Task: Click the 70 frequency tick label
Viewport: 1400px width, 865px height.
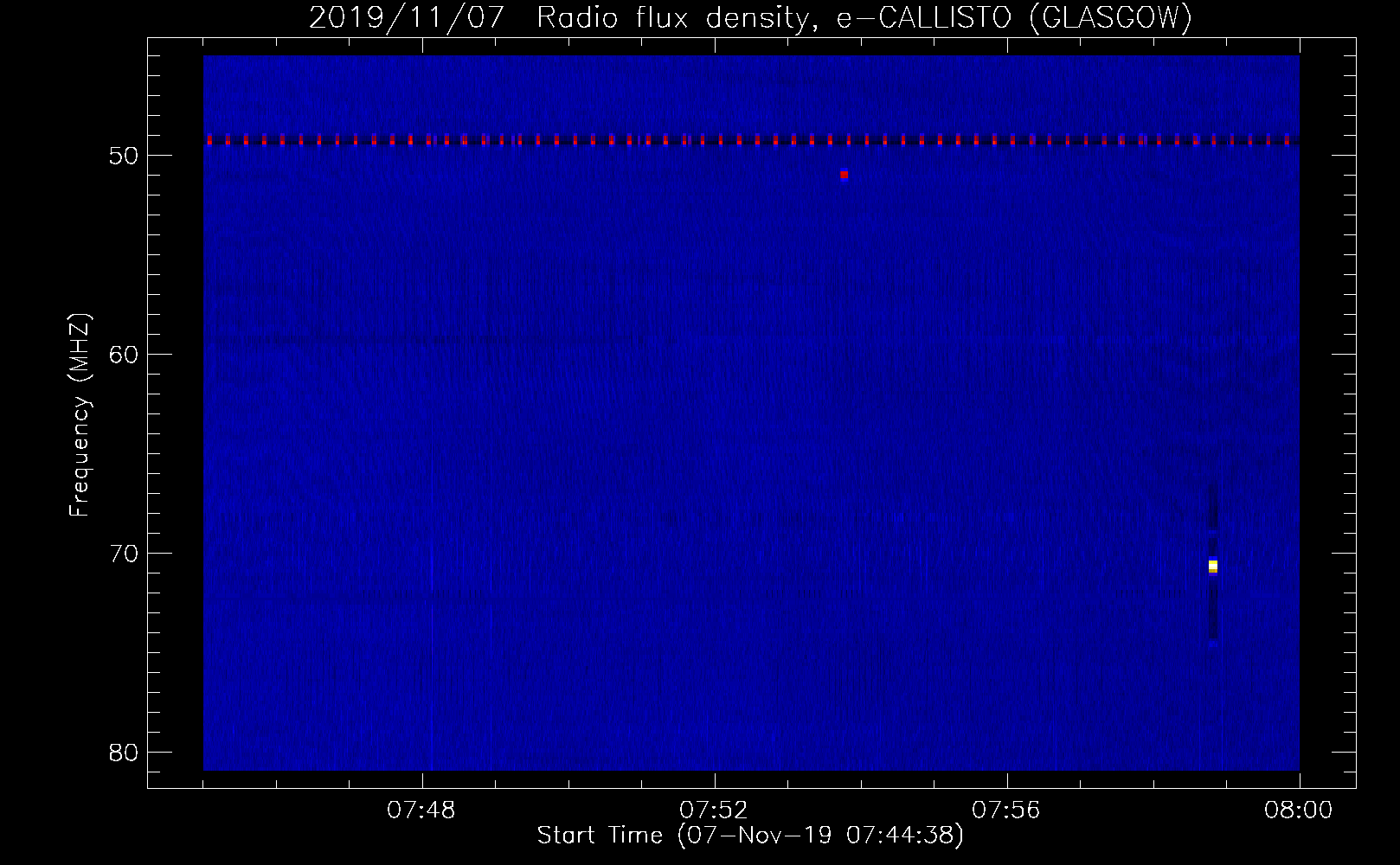Action: [x=124, y=554]
